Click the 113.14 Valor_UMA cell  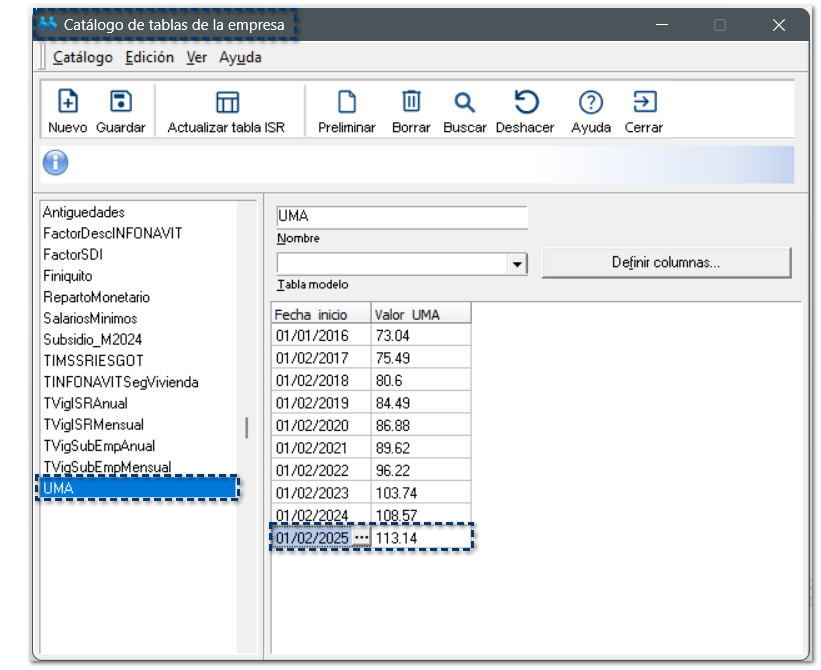pos(420,538)
